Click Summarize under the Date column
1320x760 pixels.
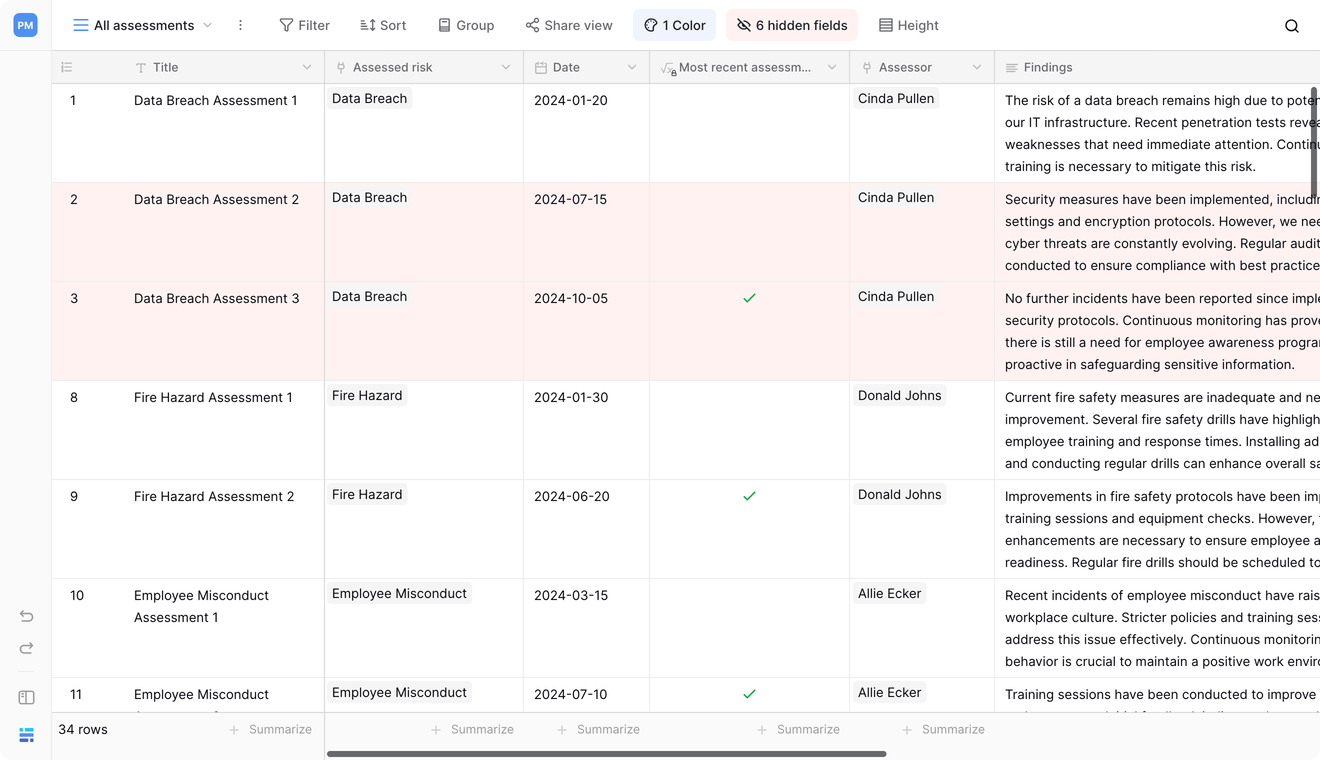[x=598, y=730]
